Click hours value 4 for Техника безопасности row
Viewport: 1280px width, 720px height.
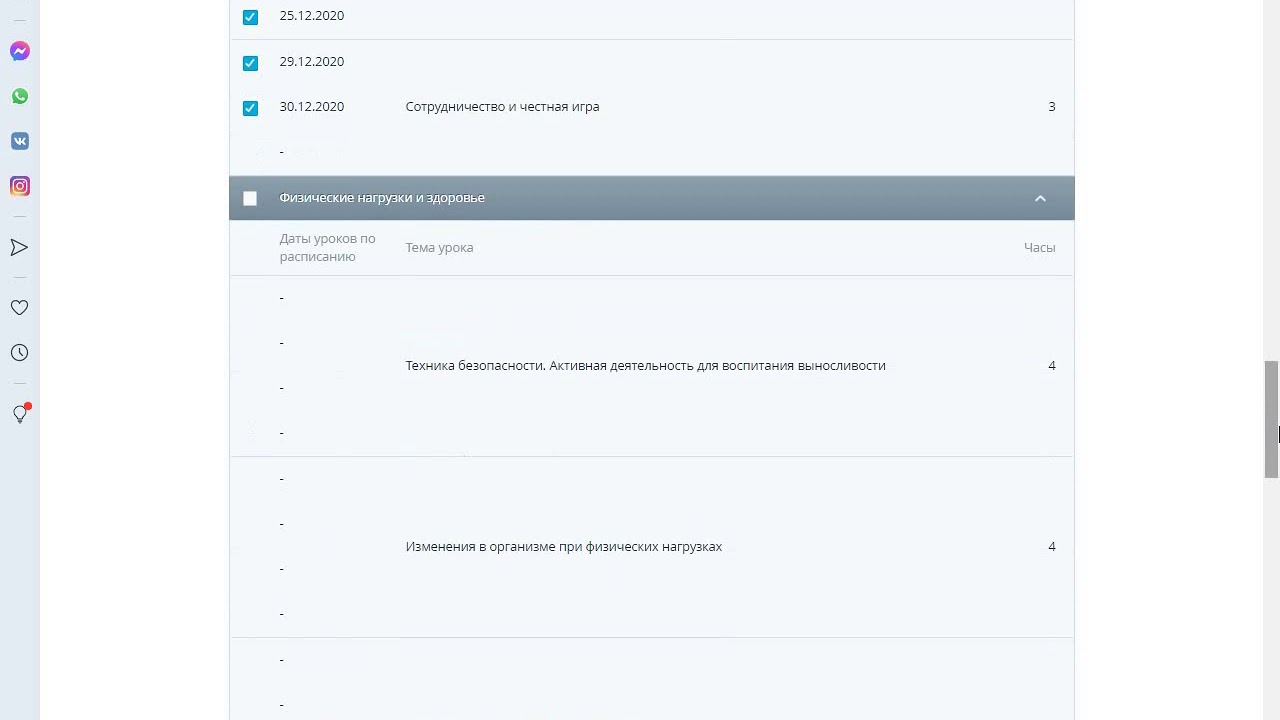[x=1051, y=366]
